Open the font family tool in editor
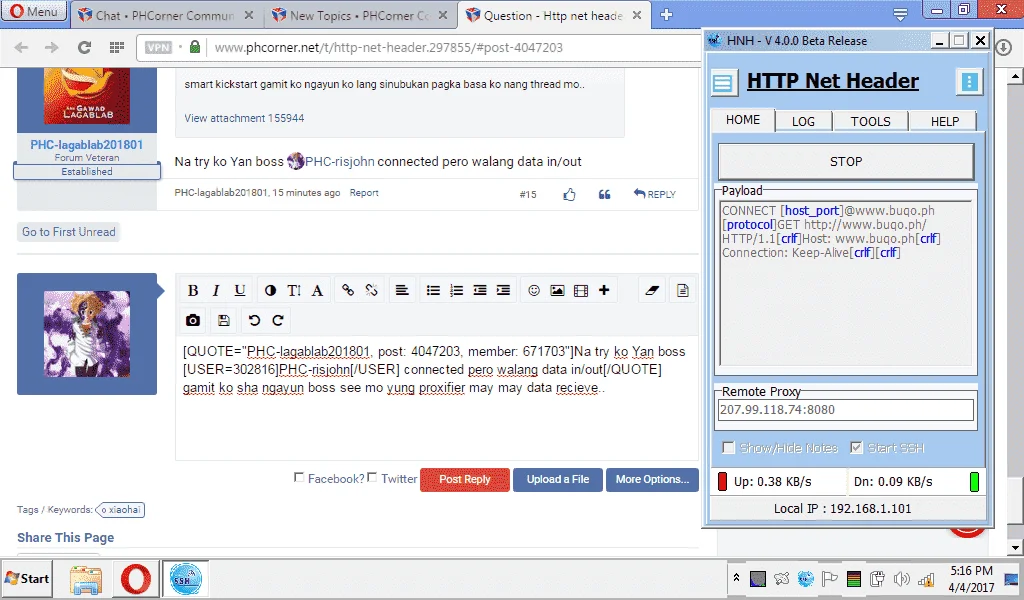Image resolution: width=1024 pixels, height=600 pixels. (x=317, y=291)
